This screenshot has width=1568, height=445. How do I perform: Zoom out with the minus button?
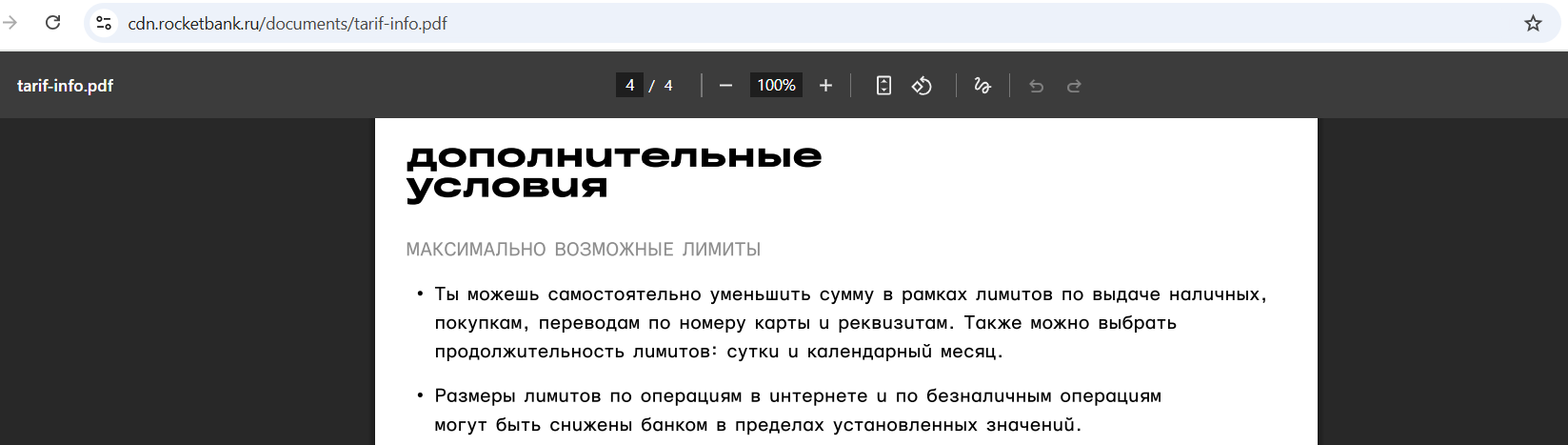pos(726,86)
